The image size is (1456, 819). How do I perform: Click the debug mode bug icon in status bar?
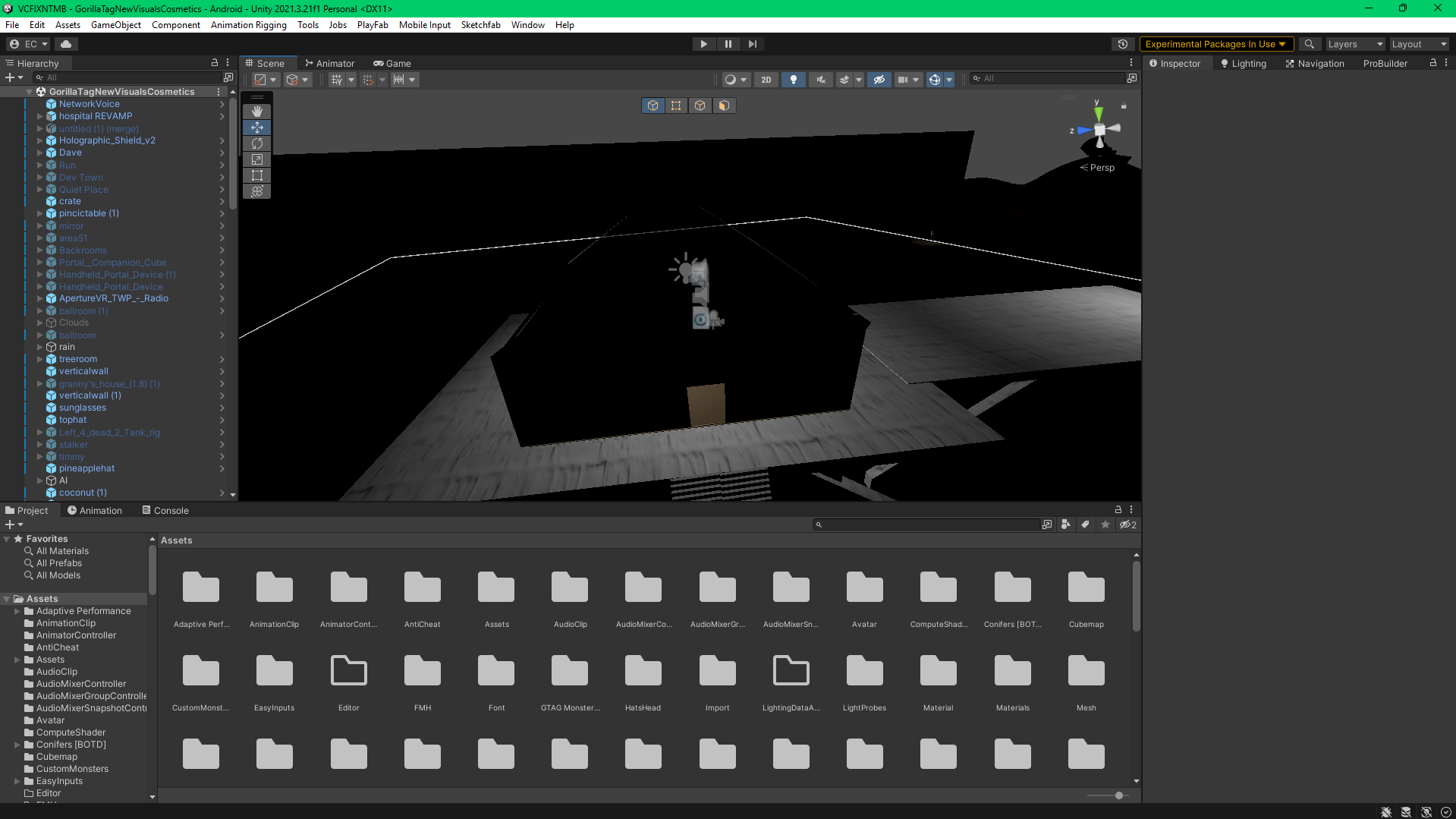point(1386,812)
